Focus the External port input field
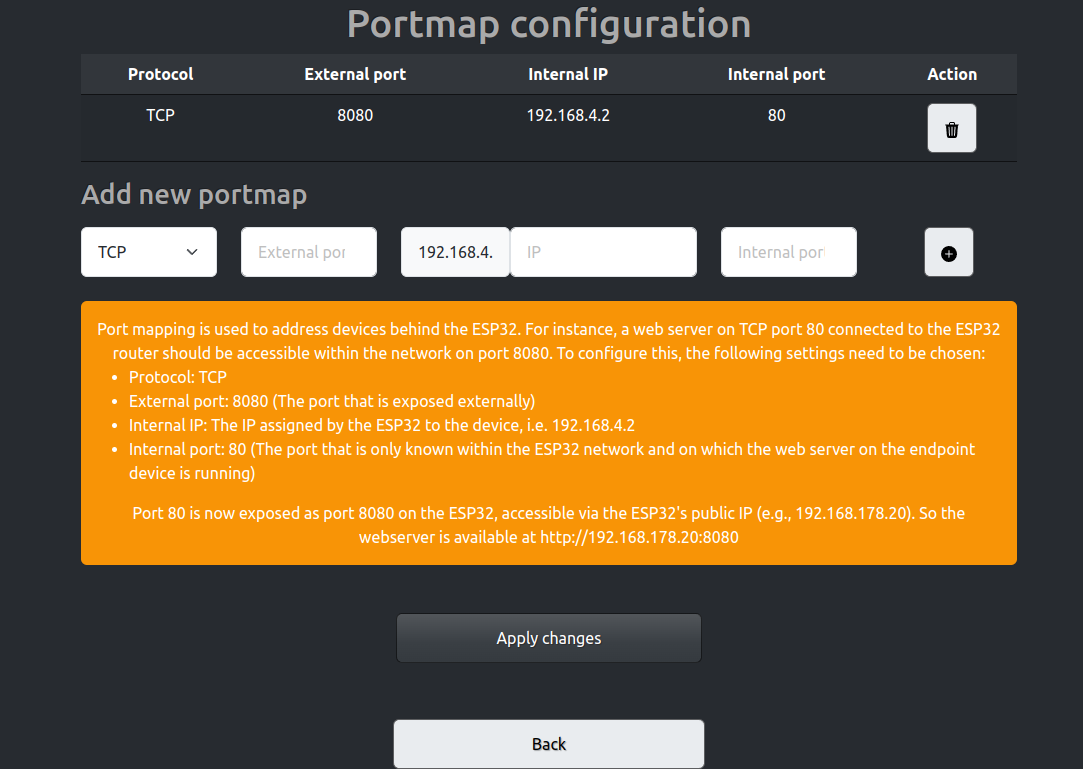 (309, 252)
